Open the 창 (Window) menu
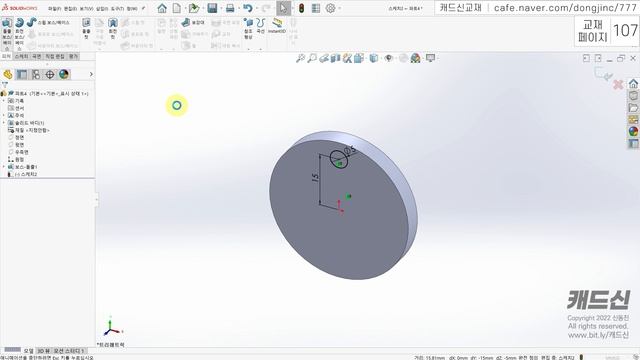This screenshot has height=360, width=640. click(132, 9)
